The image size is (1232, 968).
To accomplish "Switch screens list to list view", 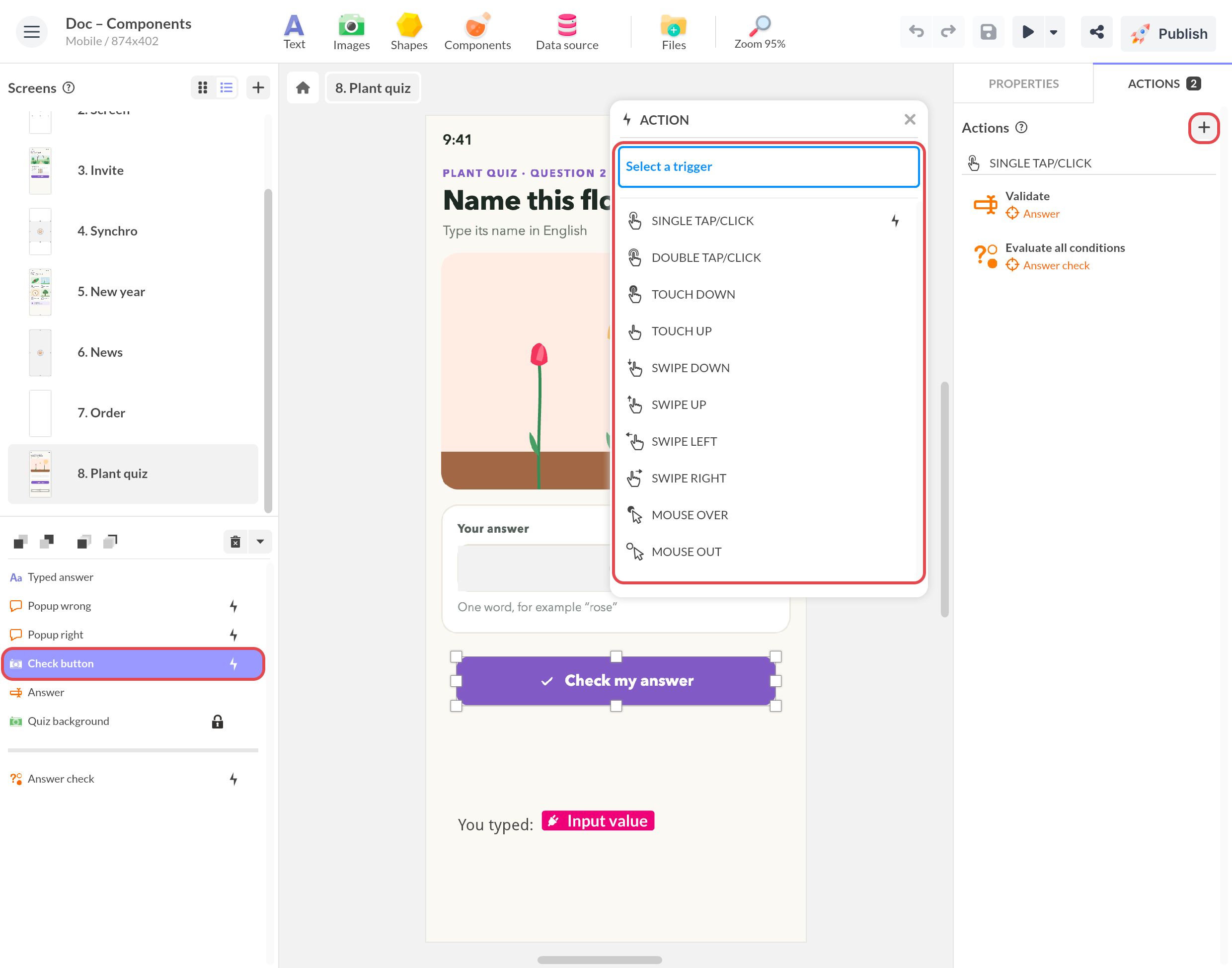I will (227, 87).
